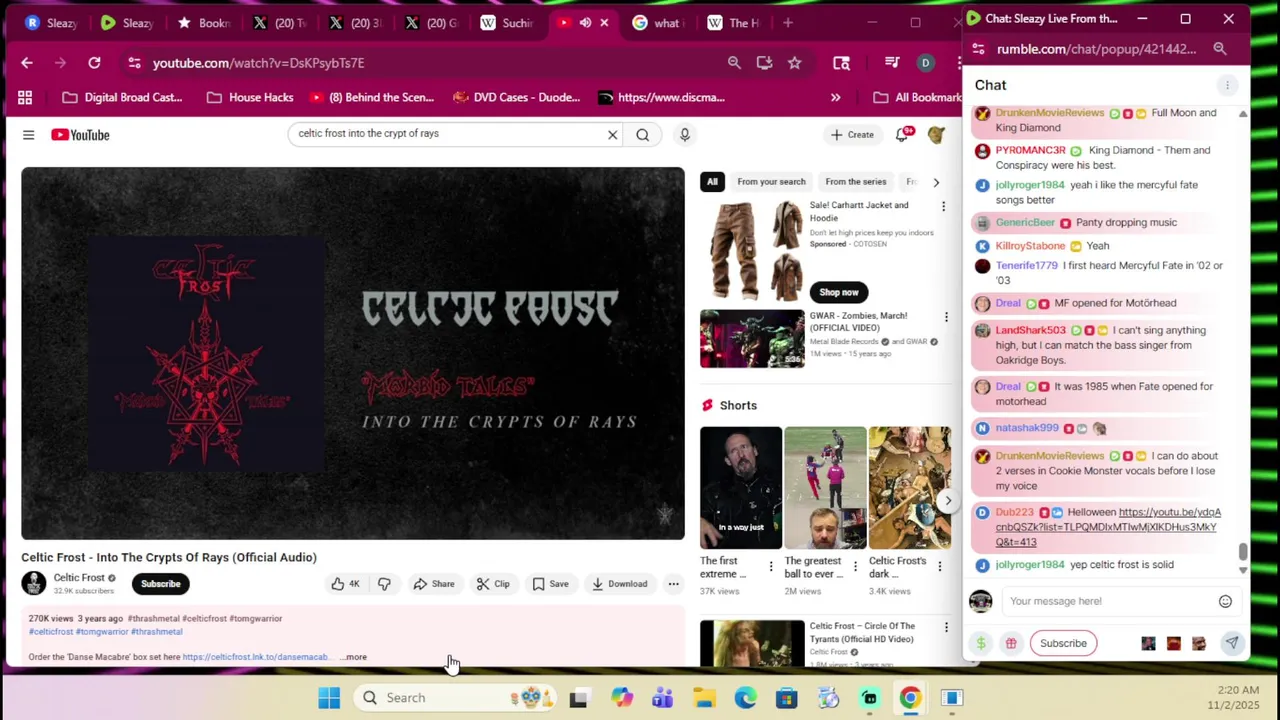Open the emoji picker in Rumble chat
This screenshot has width=1280, height=720.
point(1225,601)
